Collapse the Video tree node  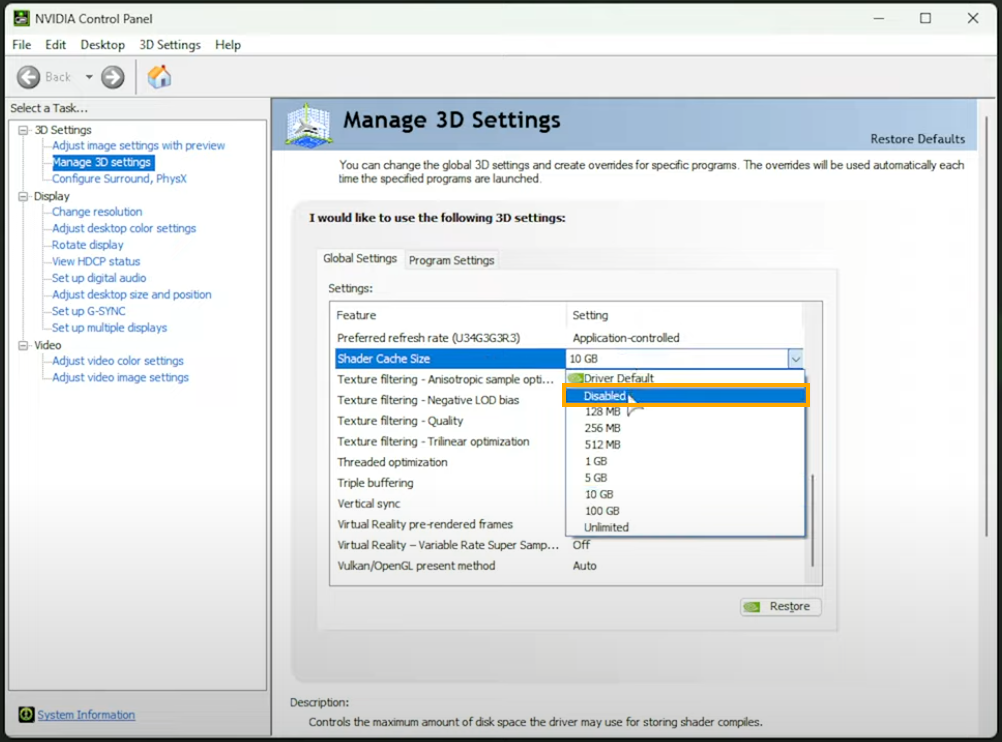click(x=24, y=345)
